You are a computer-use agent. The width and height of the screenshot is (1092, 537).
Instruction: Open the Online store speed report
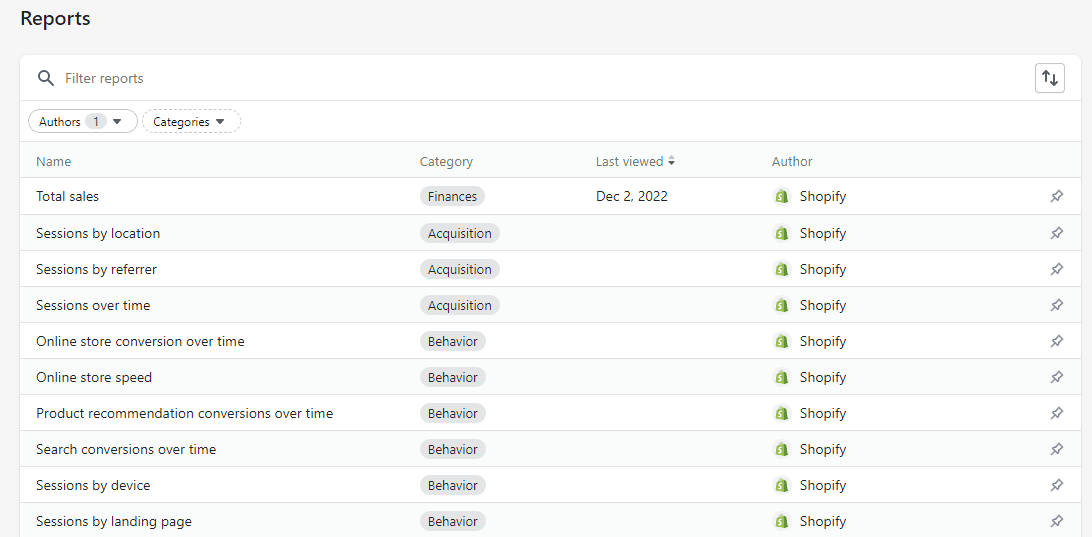click(94, 378)
